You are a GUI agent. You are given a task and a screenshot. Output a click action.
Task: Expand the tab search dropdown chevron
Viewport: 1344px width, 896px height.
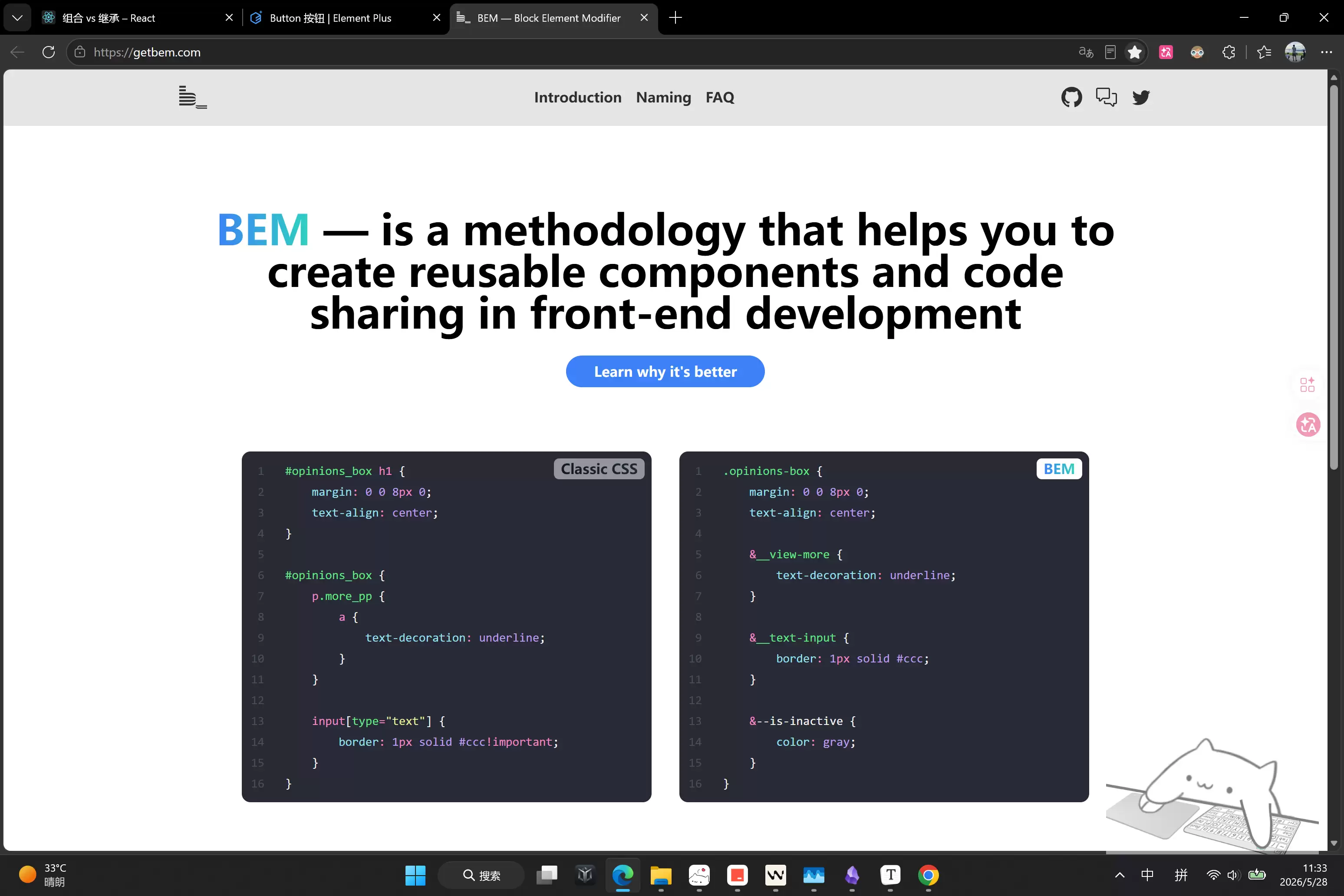pyautogui.click(x=17, y=18)
